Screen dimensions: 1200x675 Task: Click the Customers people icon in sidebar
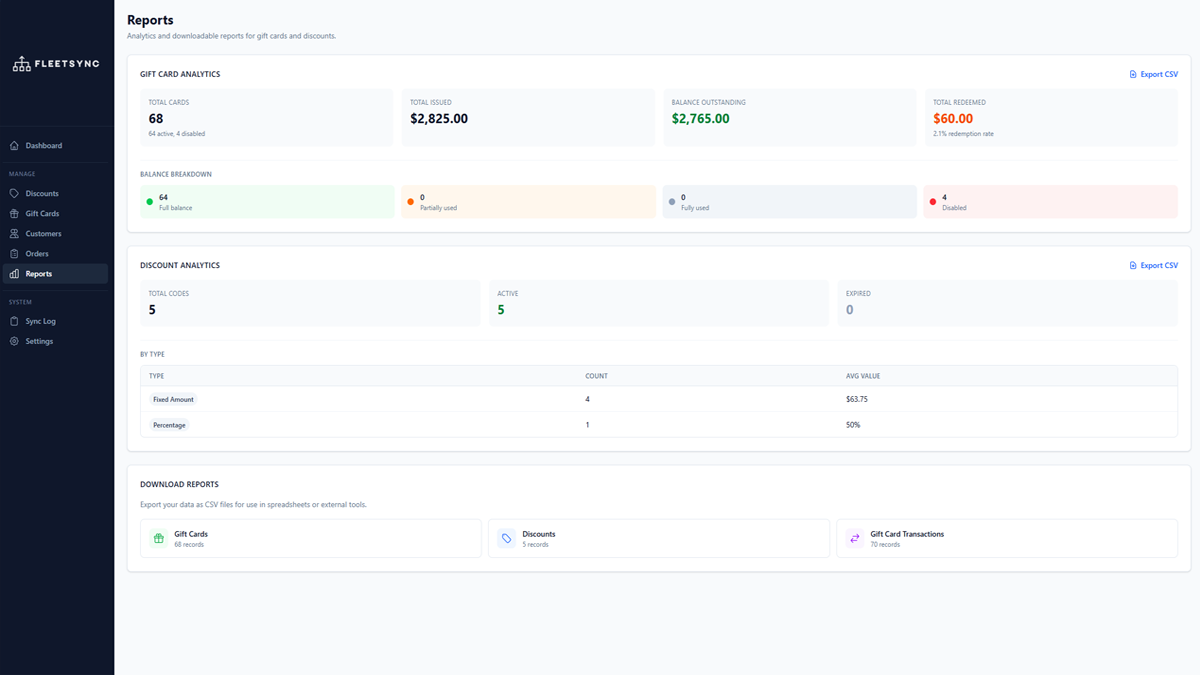pyautogui.click(x=14, y=234)
